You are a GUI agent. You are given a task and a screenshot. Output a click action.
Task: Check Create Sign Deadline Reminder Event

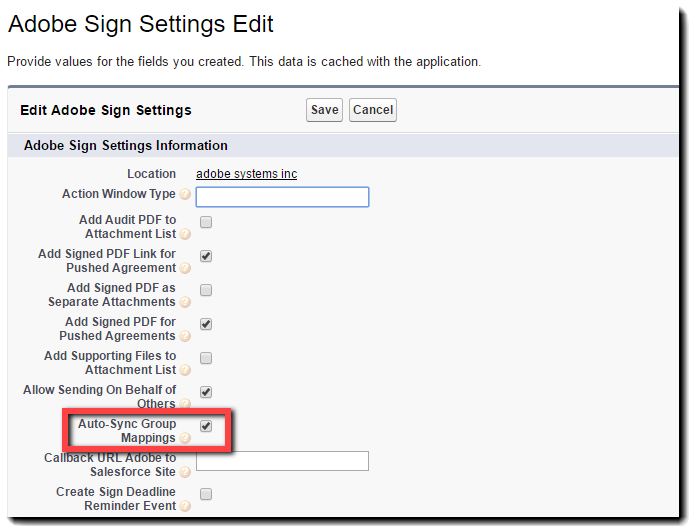206,494
